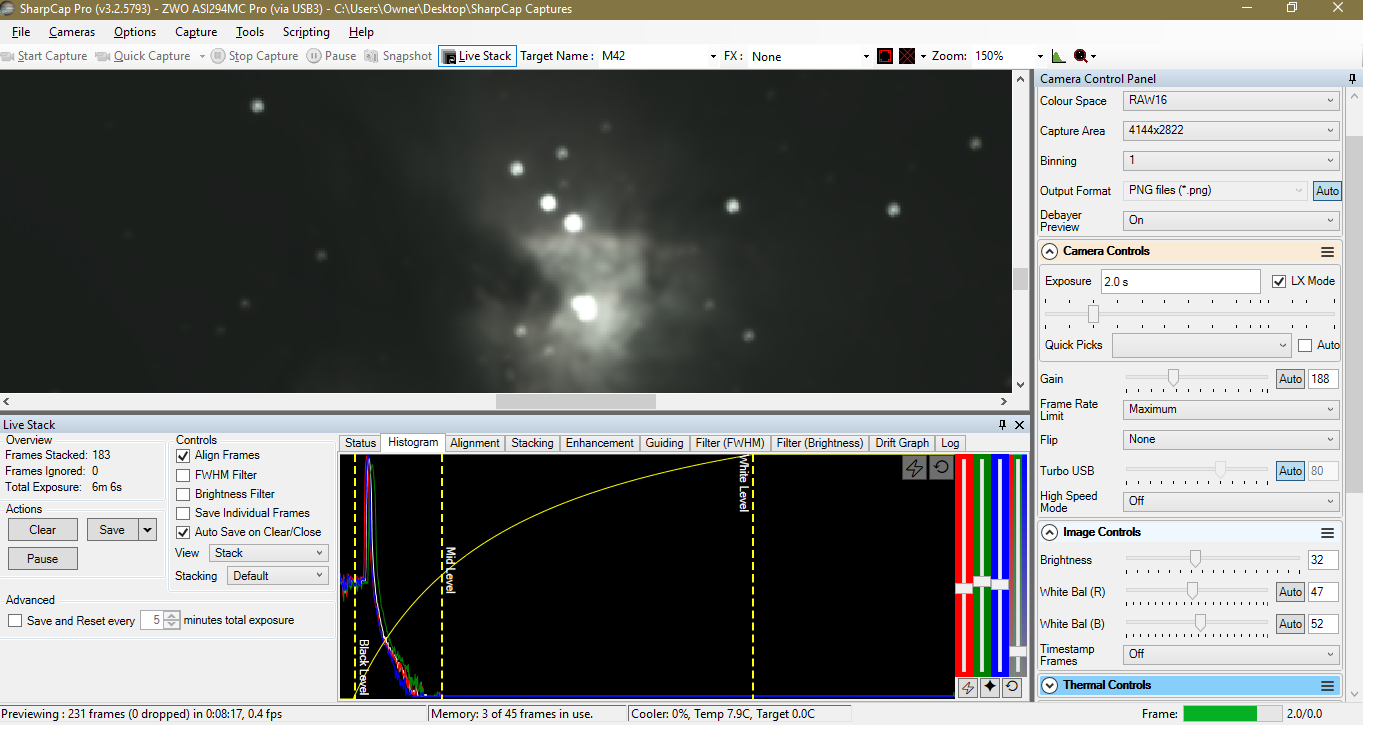Image resolution: width=1375 pixels, height=739 pixels.
Task: Open the Cameras menu
Action: (x=72, y=32)
